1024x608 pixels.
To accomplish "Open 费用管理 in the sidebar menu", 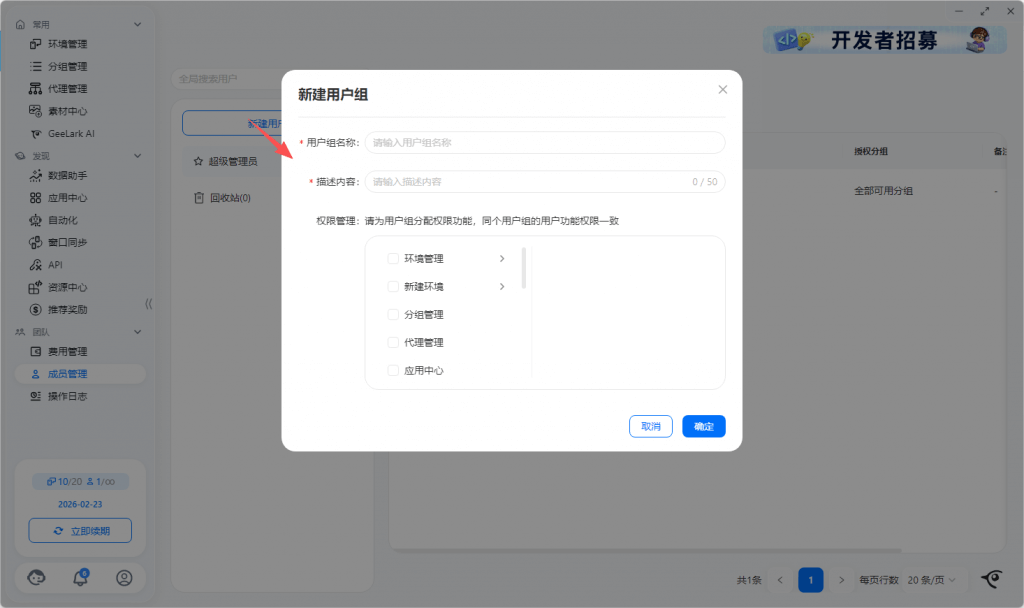I will point(67,352).
